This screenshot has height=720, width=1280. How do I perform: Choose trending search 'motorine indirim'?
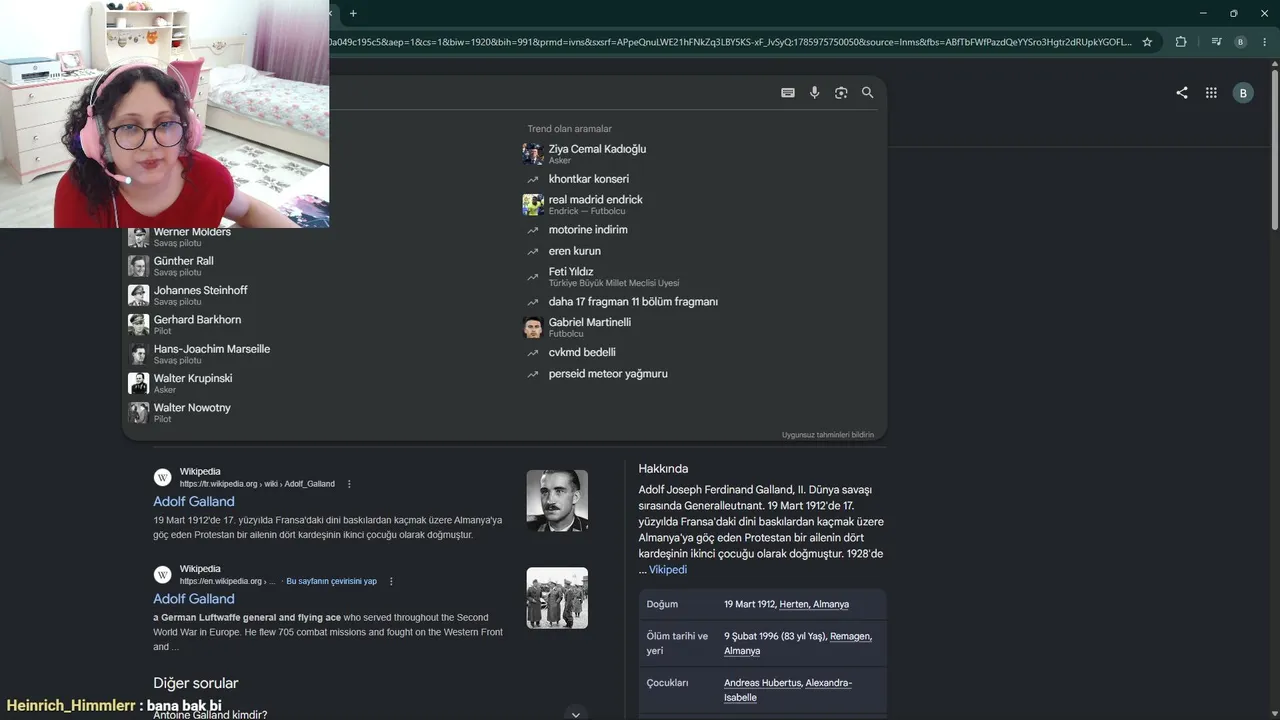[577, 230]
